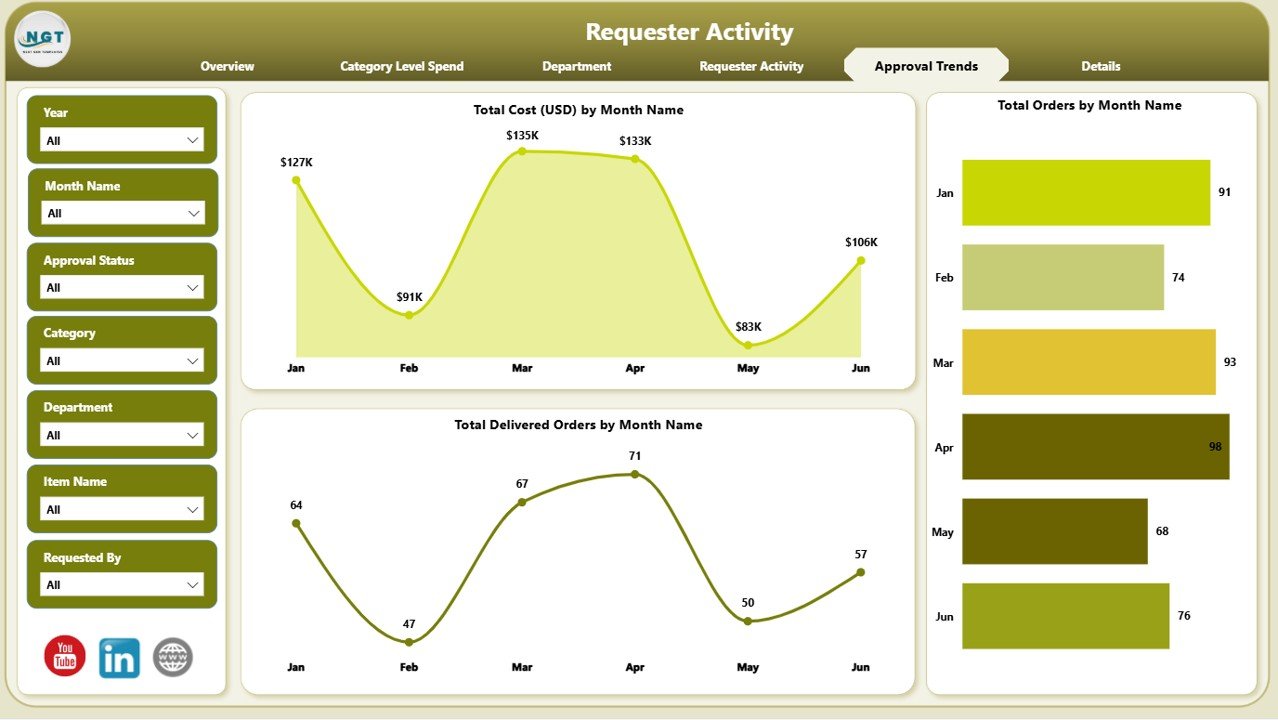
Task: Go to the Department tab
Action: [576, 67]
